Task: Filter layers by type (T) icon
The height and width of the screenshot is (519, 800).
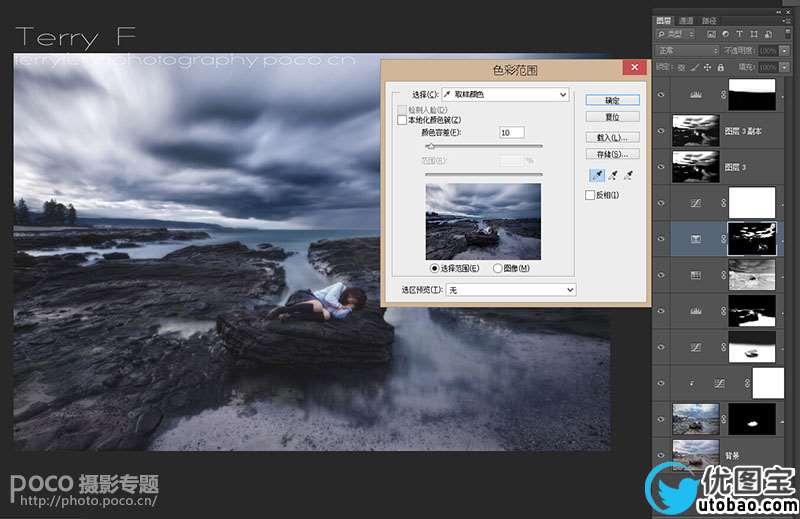Action: coord(739,34)
